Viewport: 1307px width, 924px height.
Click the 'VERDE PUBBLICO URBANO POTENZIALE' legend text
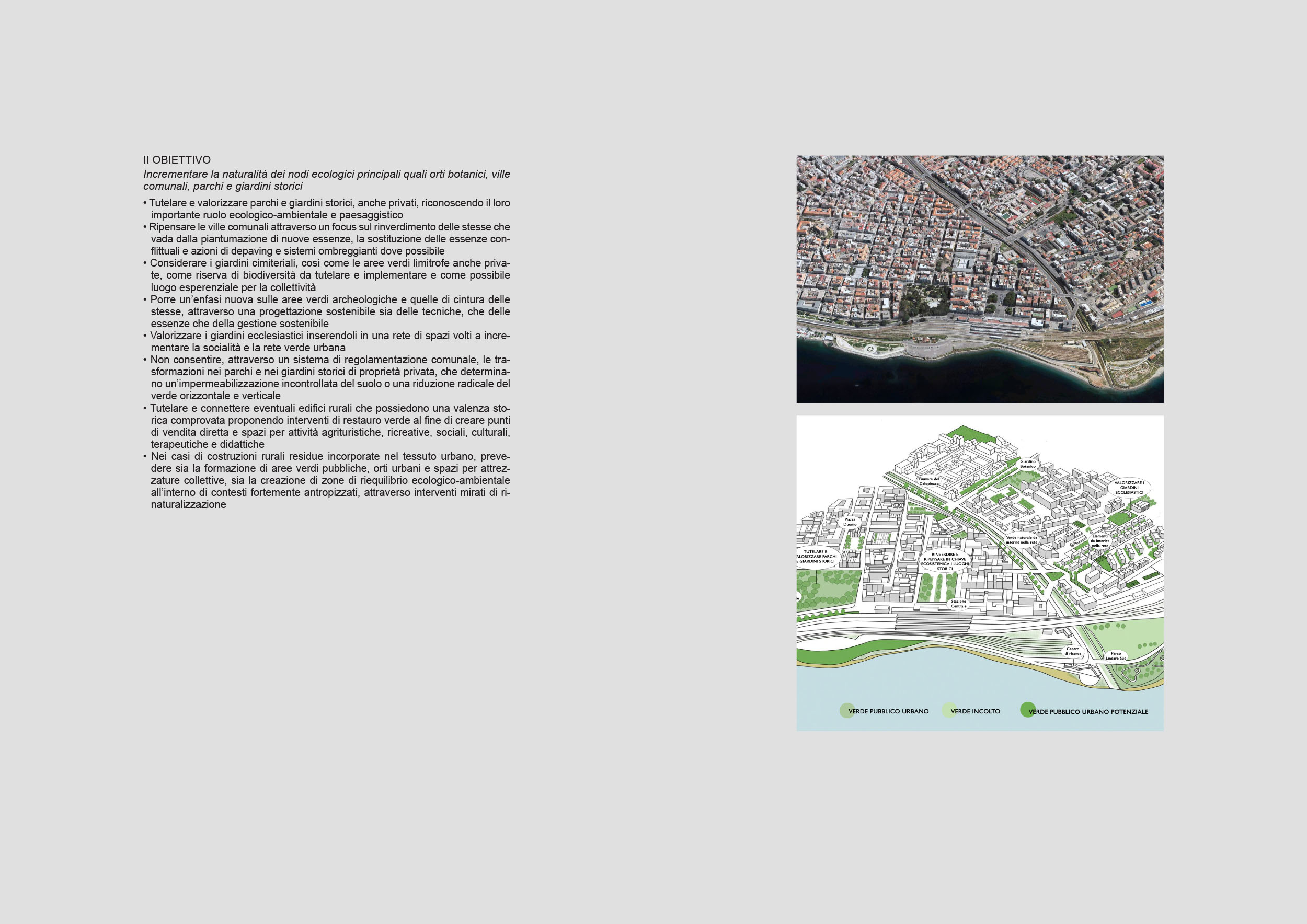(1088, 712)
